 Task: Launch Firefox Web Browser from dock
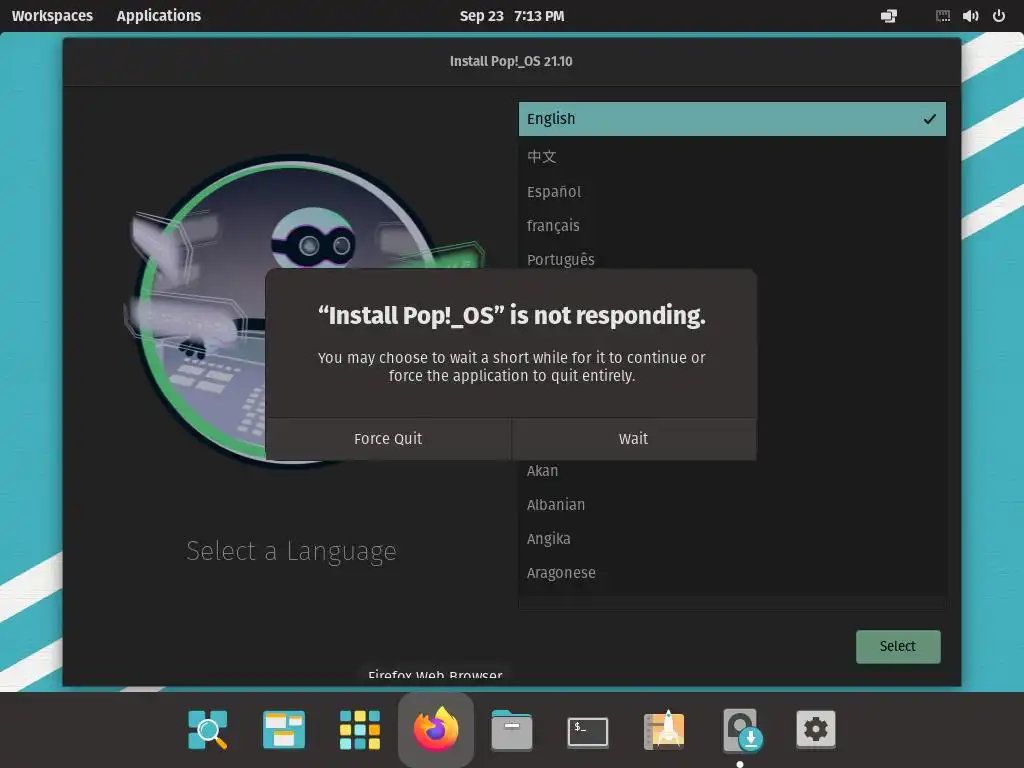(x=436, y=729)
